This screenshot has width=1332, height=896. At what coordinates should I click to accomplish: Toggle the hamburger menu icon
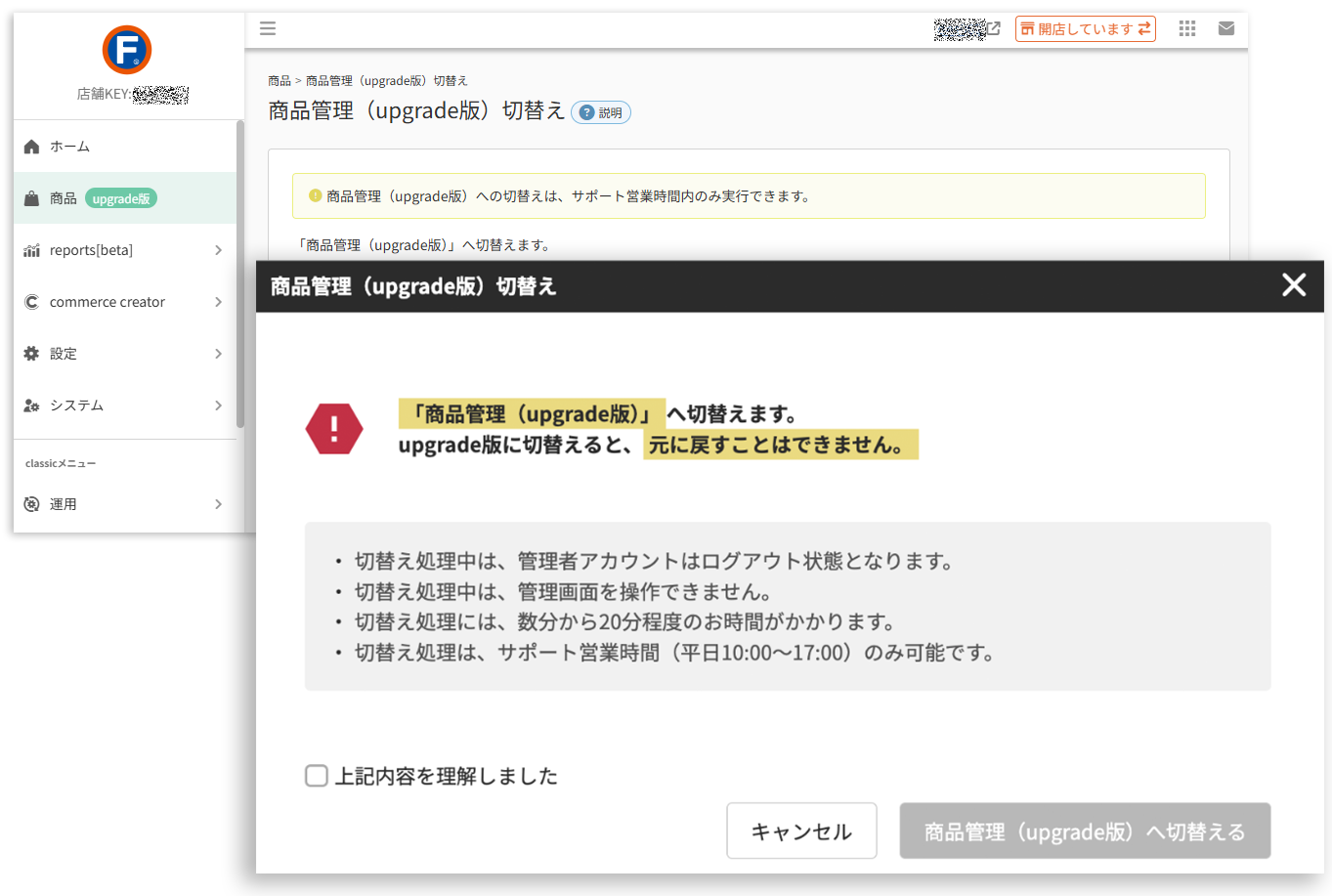coord(268,28)
